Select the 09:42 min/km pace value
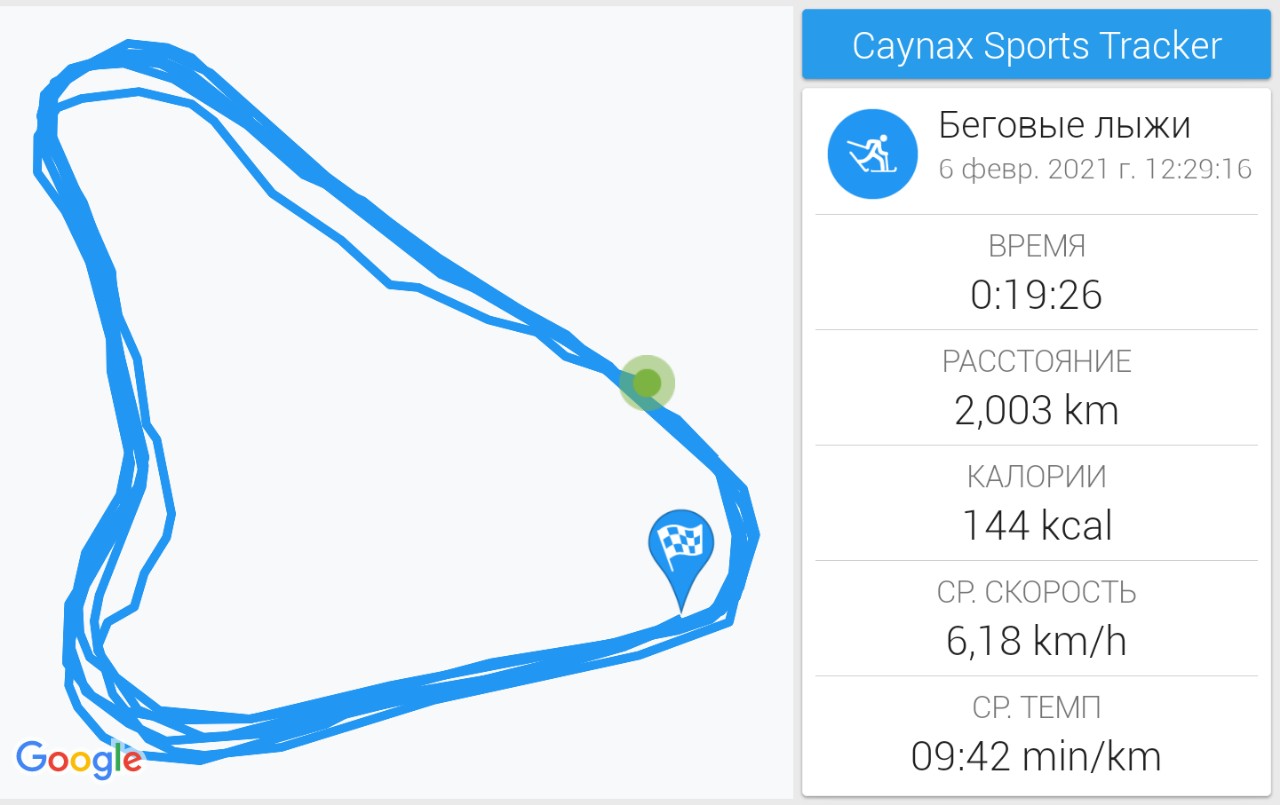1280x805 pixels. click(1036, 757)
